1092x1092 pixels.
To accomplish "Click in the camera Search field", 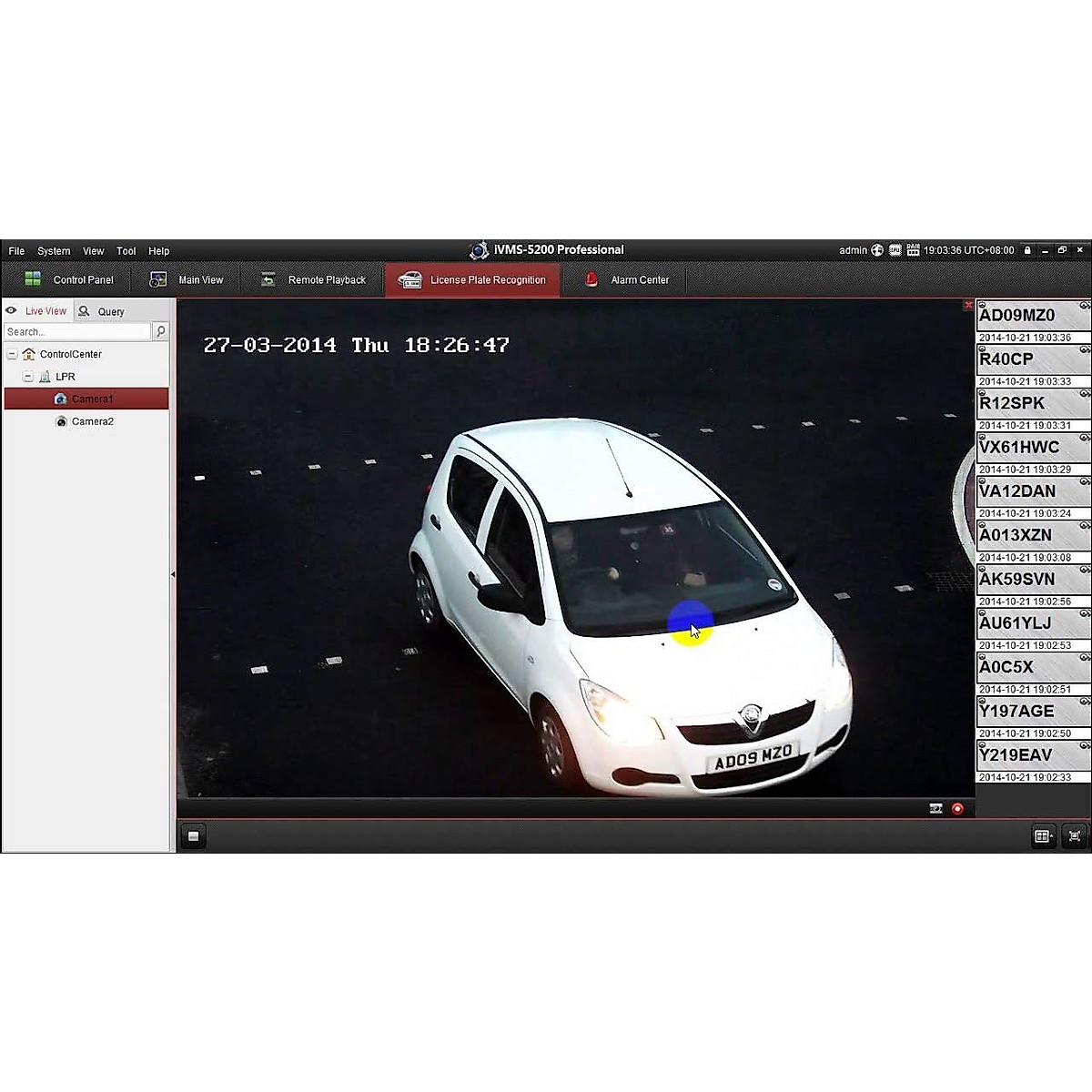I will [77, 332].
